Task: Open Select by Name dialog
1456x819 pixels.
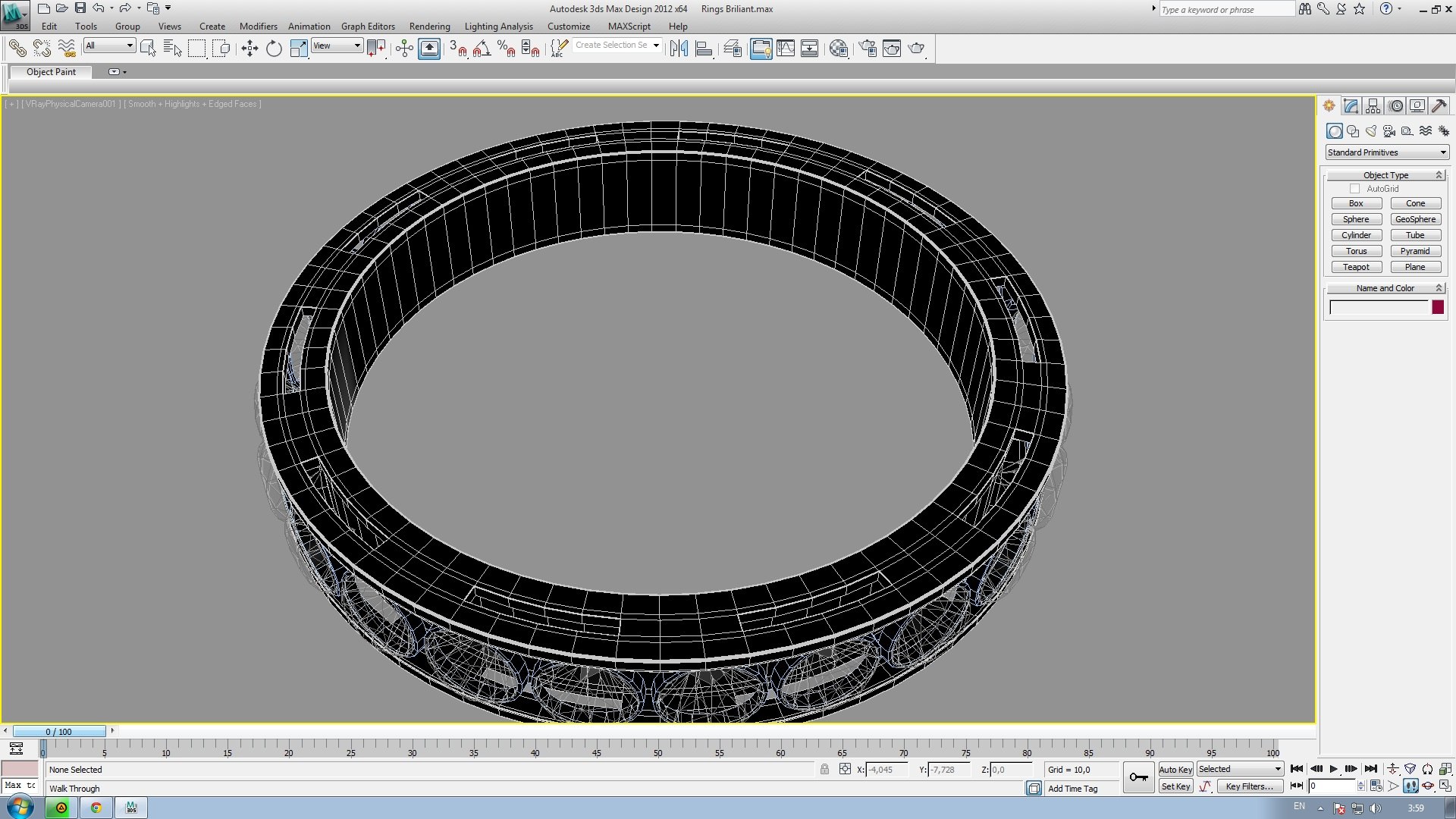Action: [172, 49]
